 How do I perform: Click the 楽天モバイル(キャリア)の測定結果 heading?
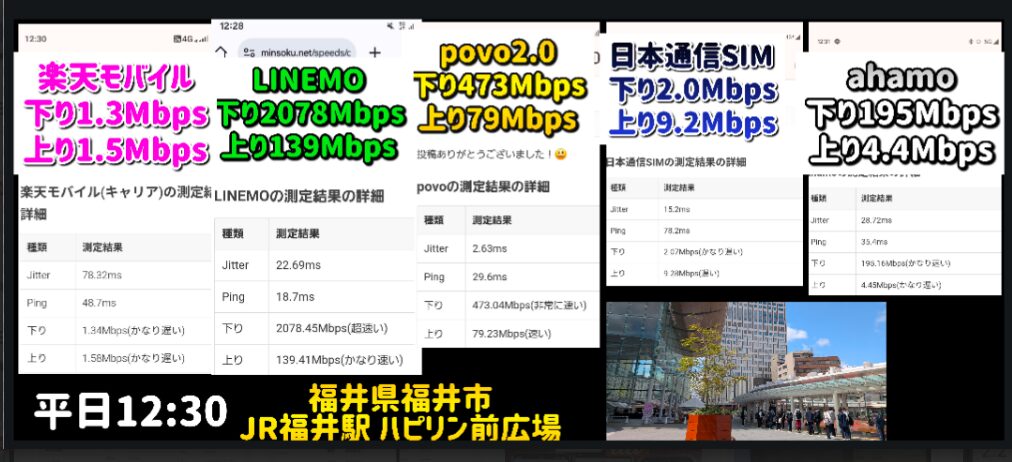click(116, 192)
